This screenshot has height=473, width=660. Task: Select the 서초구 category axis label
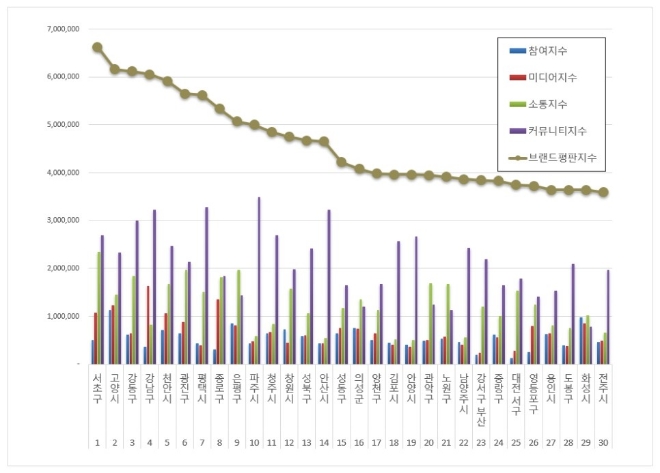(x=96, y=383)
